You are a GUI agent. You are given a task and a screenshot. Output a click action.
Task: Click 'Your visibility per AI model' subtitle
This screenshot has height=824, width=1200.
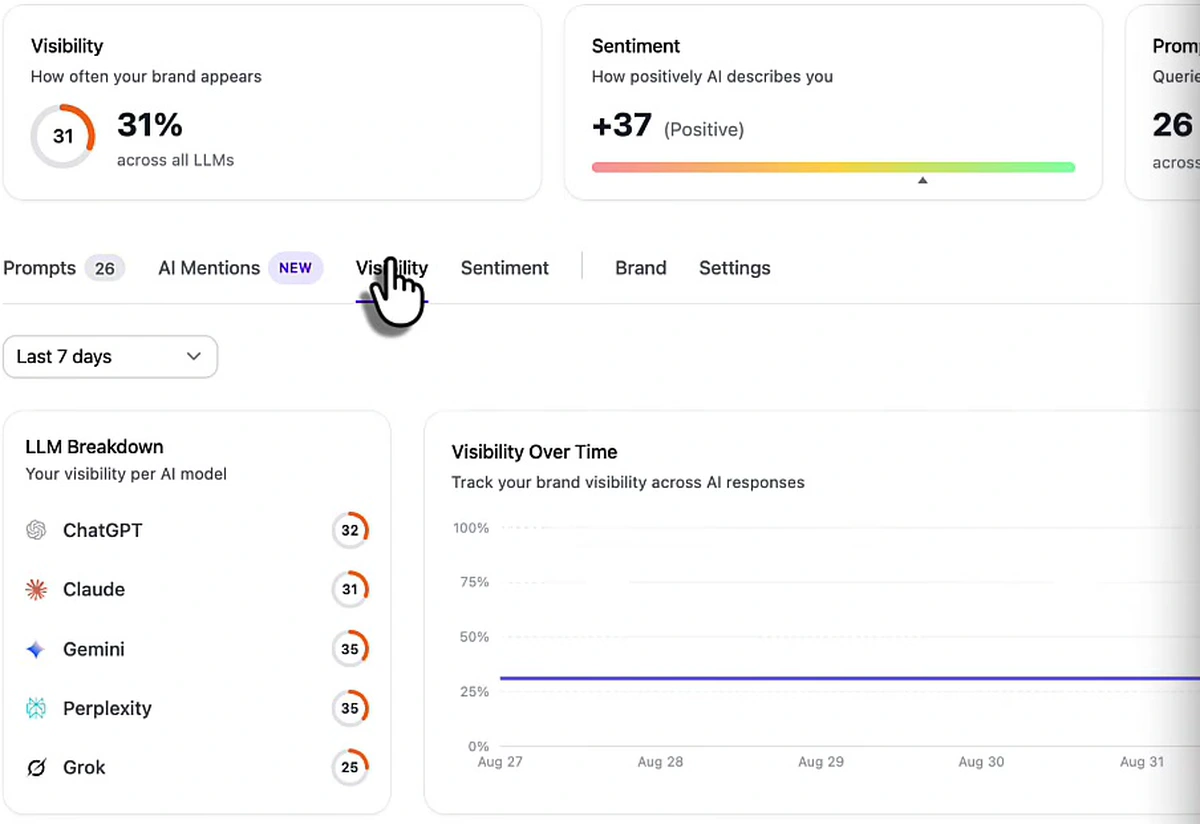pyautogui.click(x=126, y=474)
